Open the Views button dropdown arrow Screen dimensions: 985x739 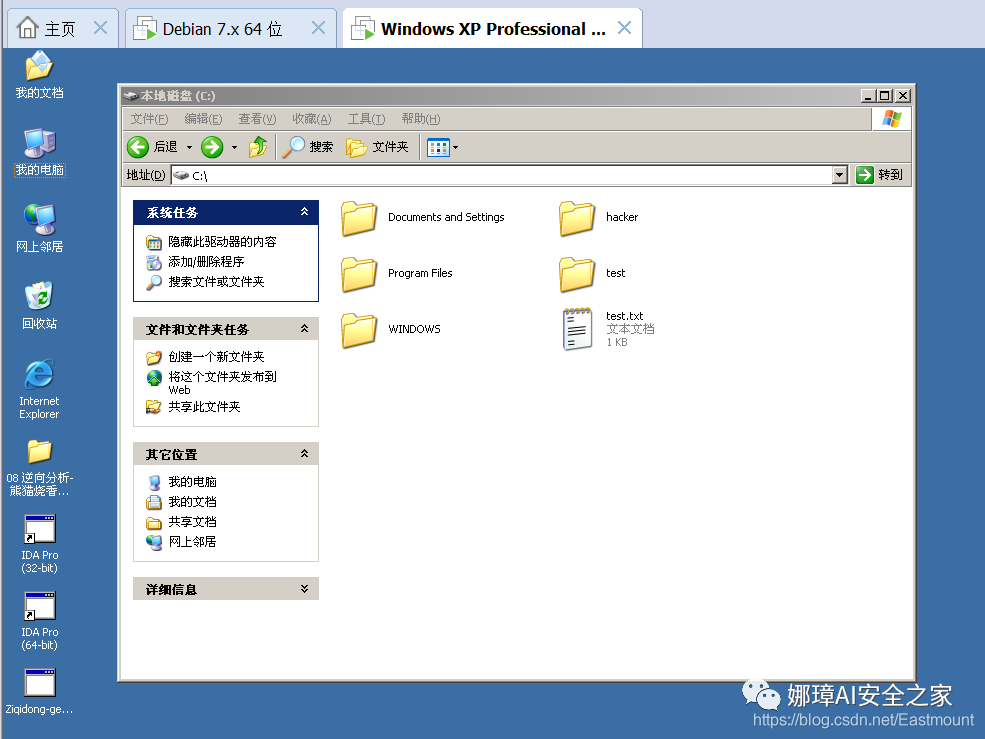click(x=455, y=148)
